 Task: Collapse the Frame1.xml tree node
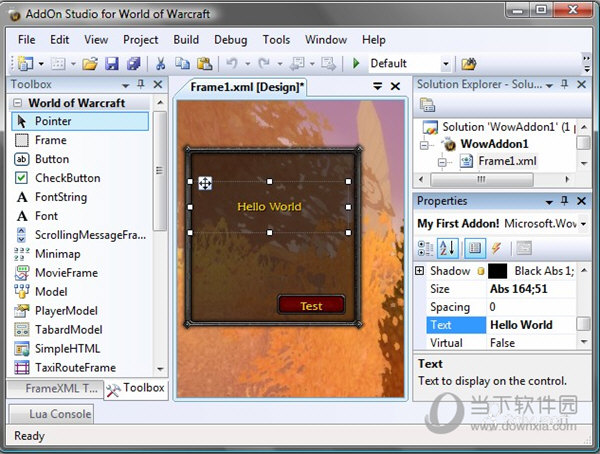point(442,163)
